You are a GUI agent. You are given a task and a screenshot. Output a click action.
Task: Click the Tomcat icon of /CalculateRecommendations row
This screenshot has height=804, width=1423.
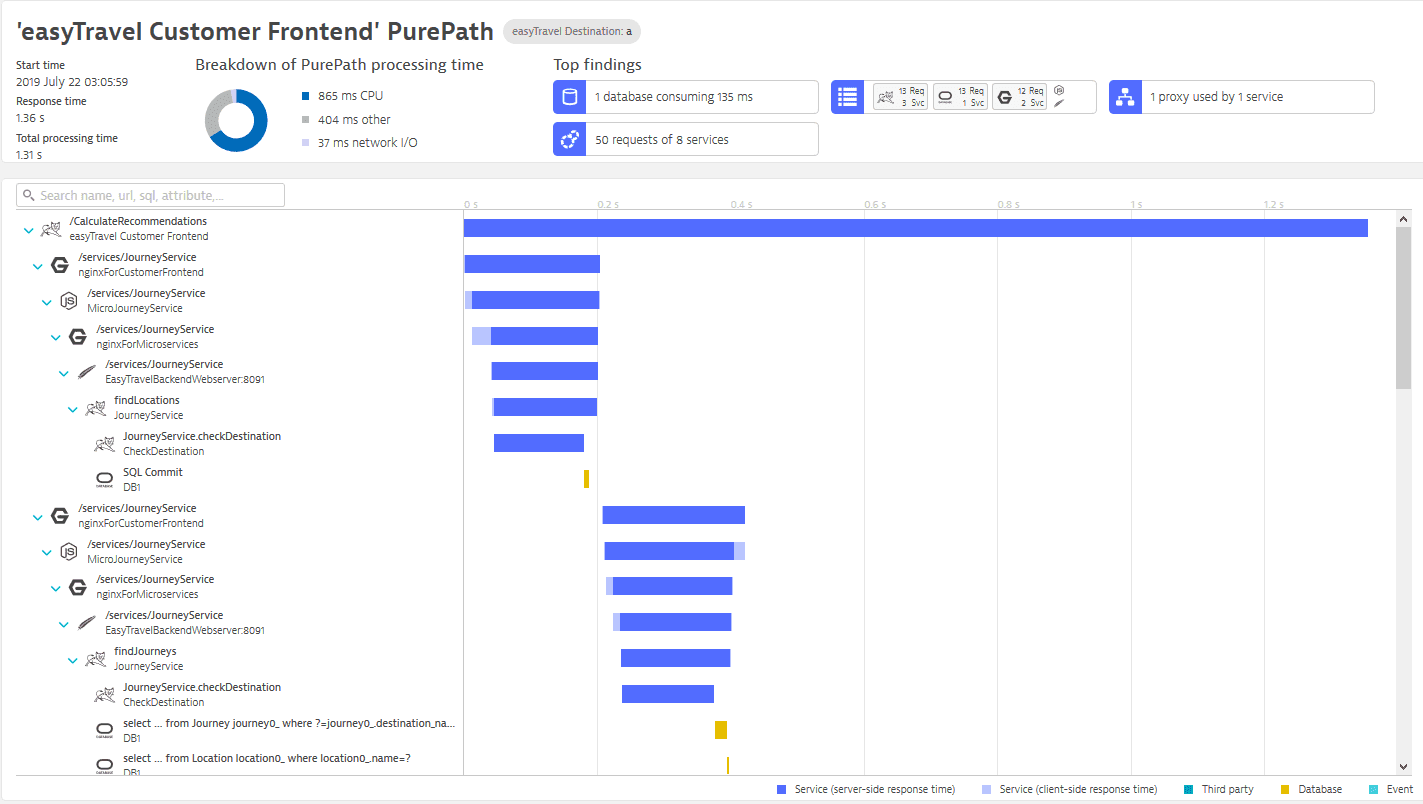coord(51,229)
